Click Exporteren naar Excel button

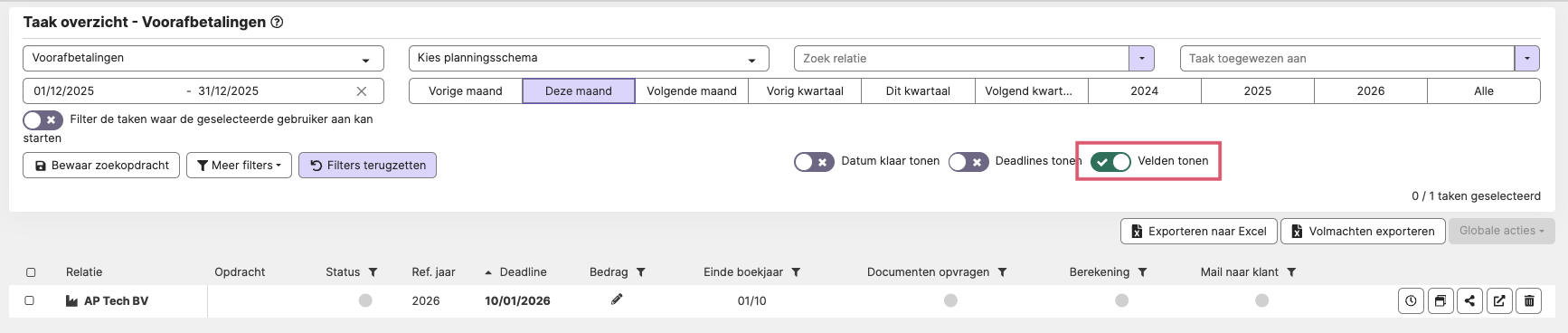coord(1199,231)
